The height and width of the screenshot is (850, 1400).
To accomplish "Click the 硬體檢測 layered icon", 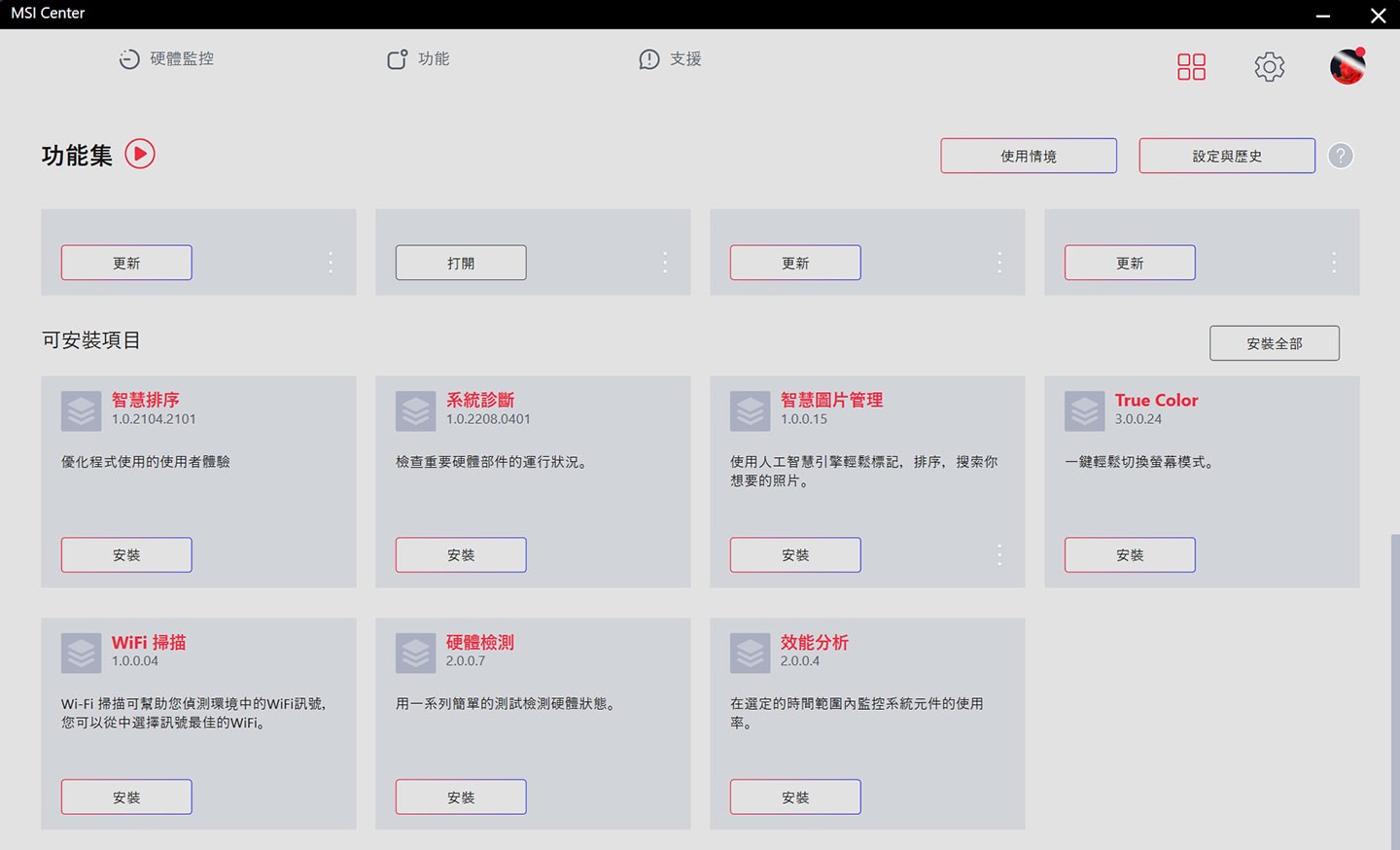I will pyautogui.click(x=416, y=654).
